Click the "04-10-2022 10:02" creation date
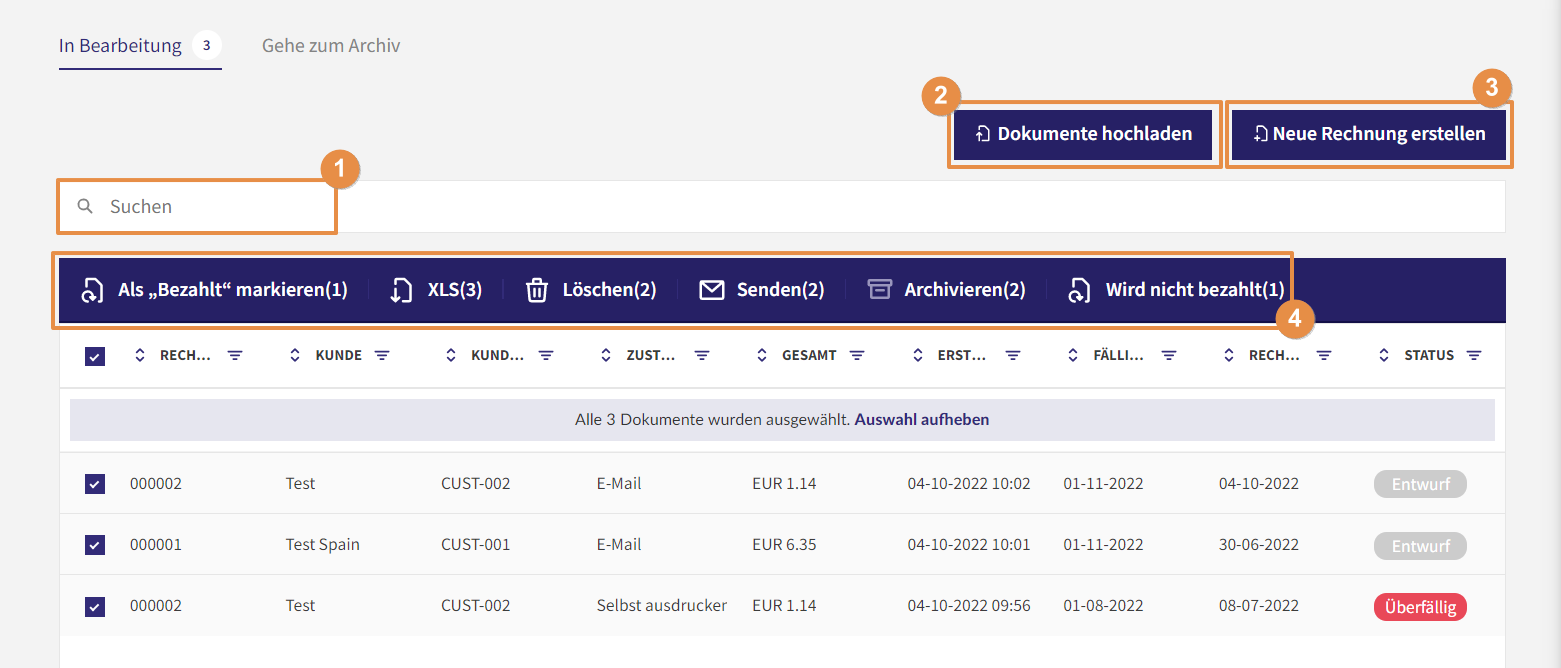The width and height of the screenshot is (1561, 668). 969,484
